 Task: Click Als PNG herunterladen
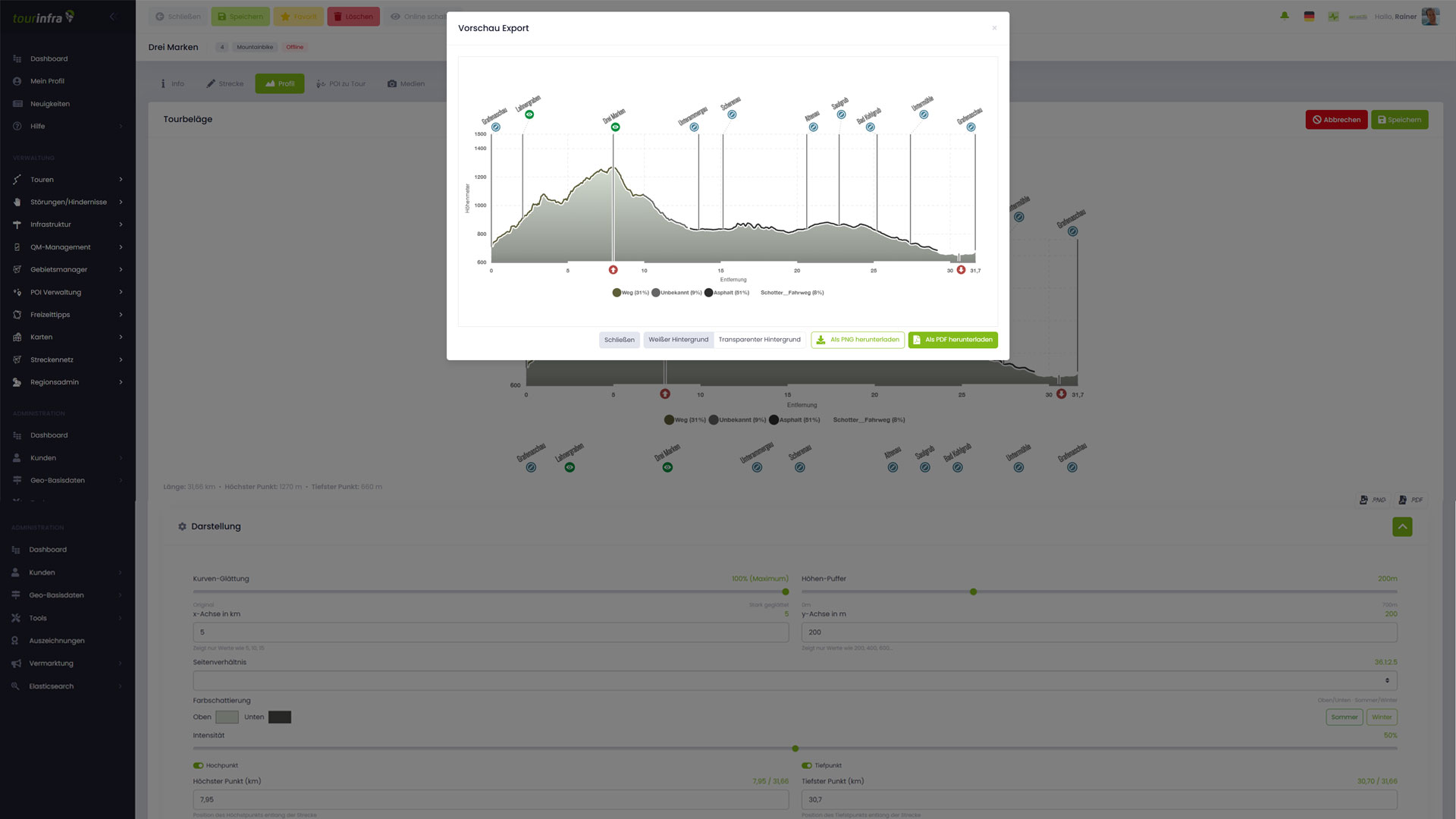pos(858,340)
